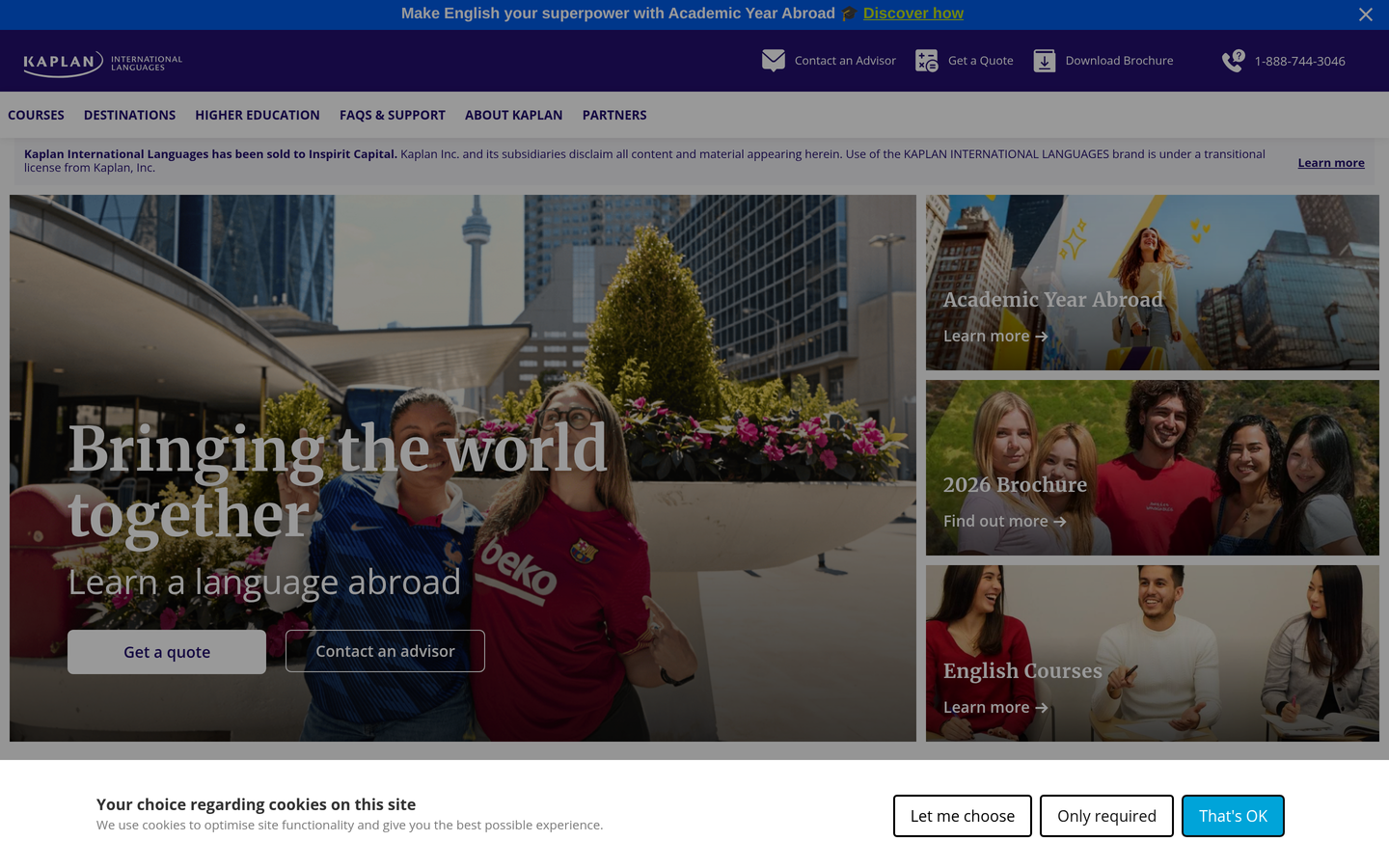Choose Only required cookies
This screenshot has height=868, width=1389.
point(1106,816)
